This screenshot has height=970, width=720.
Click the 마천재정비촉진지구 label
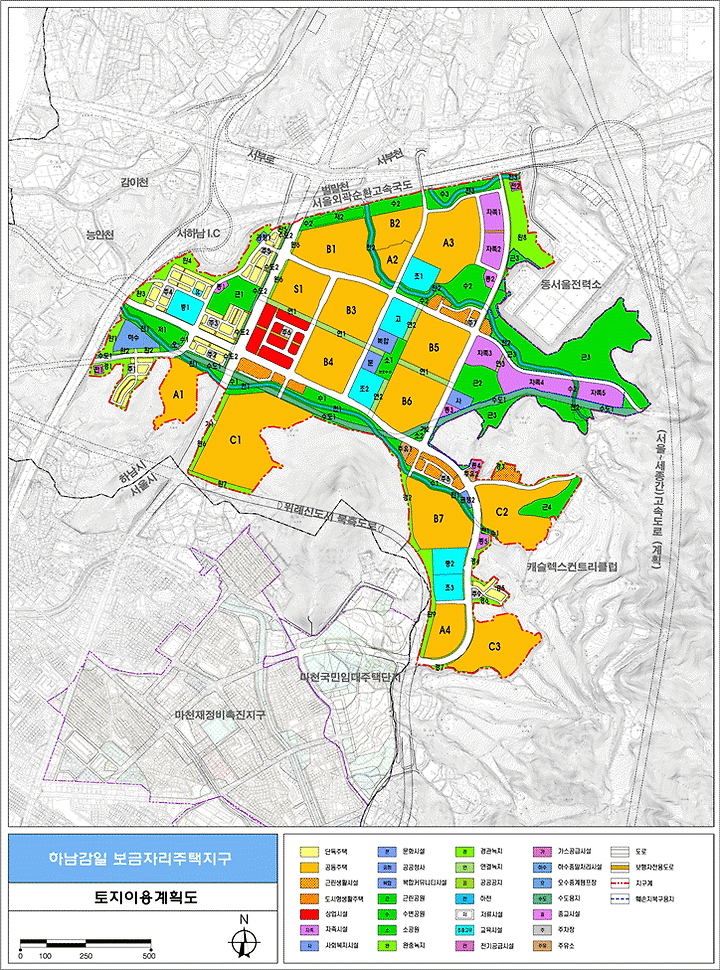pyautogui.click(x=220, y=715)
